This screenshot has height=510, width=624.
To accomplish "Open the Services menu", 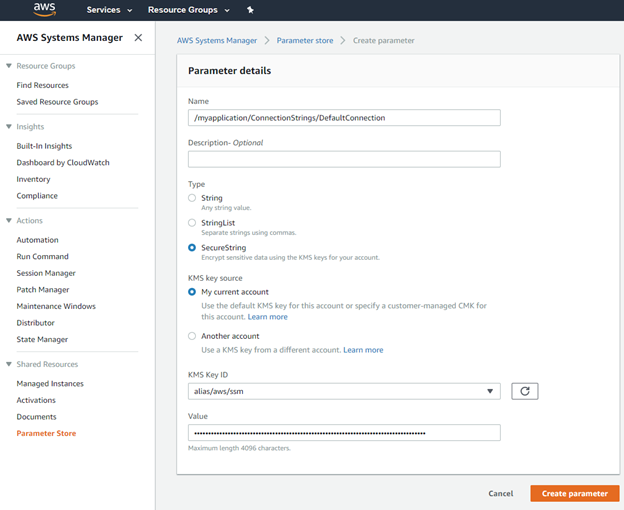I will [109, 10].
